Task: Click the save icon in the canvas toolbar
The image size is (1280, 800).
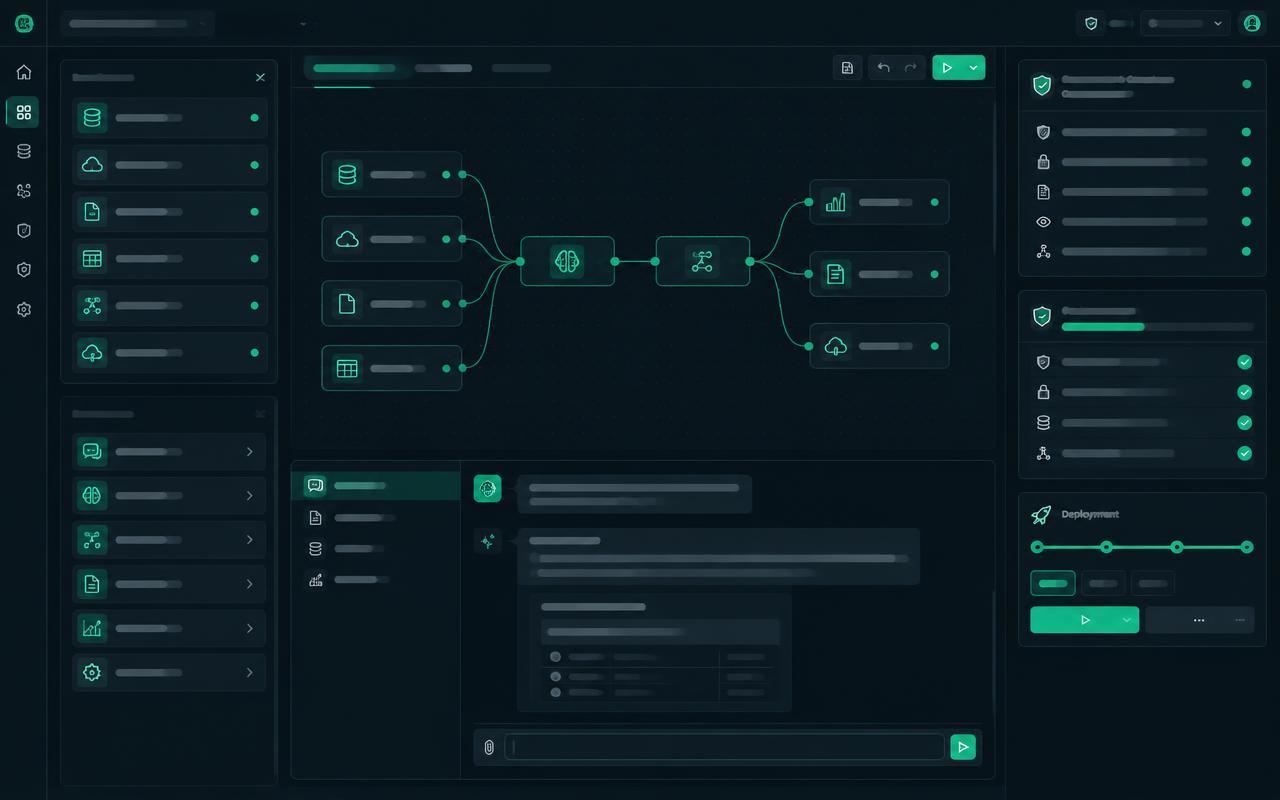Action: tap(847, 67)
